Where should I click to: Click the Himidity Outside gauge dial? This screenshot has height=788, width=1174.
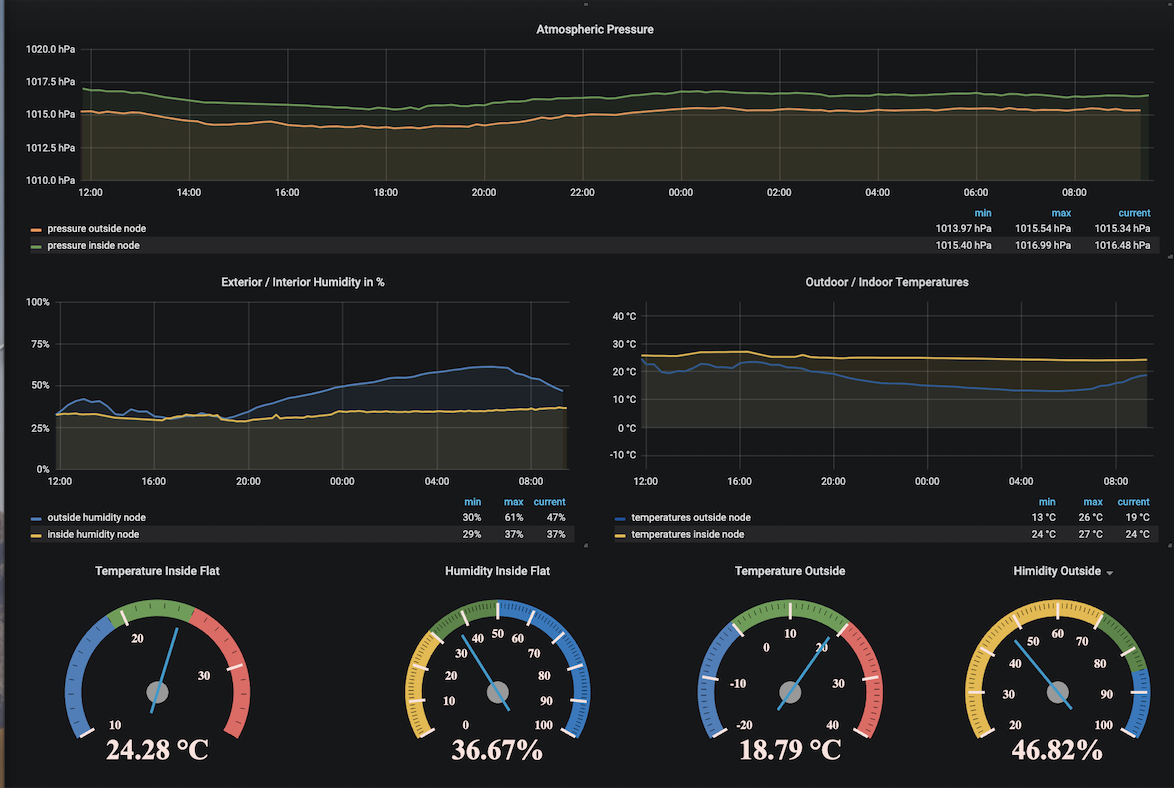point(1056,668)
